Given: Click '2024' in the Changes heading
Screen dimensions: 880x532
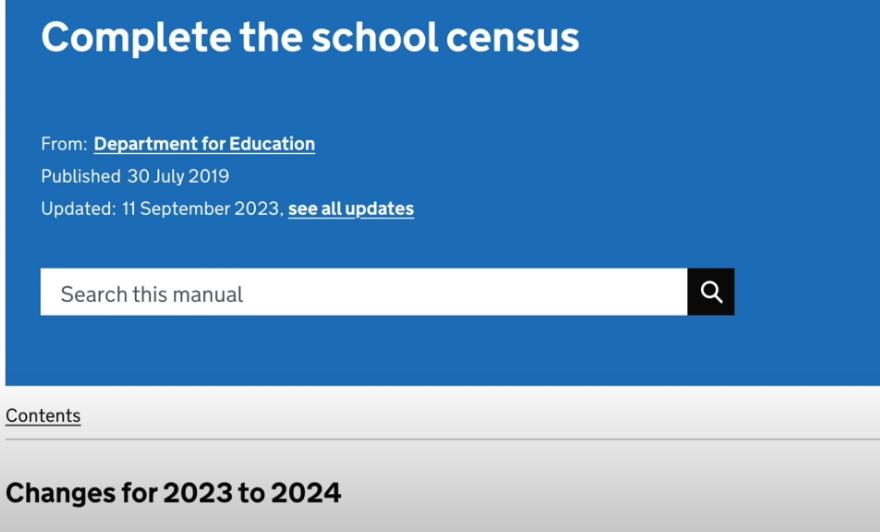Looking at the screenshot, I should 306,493.
